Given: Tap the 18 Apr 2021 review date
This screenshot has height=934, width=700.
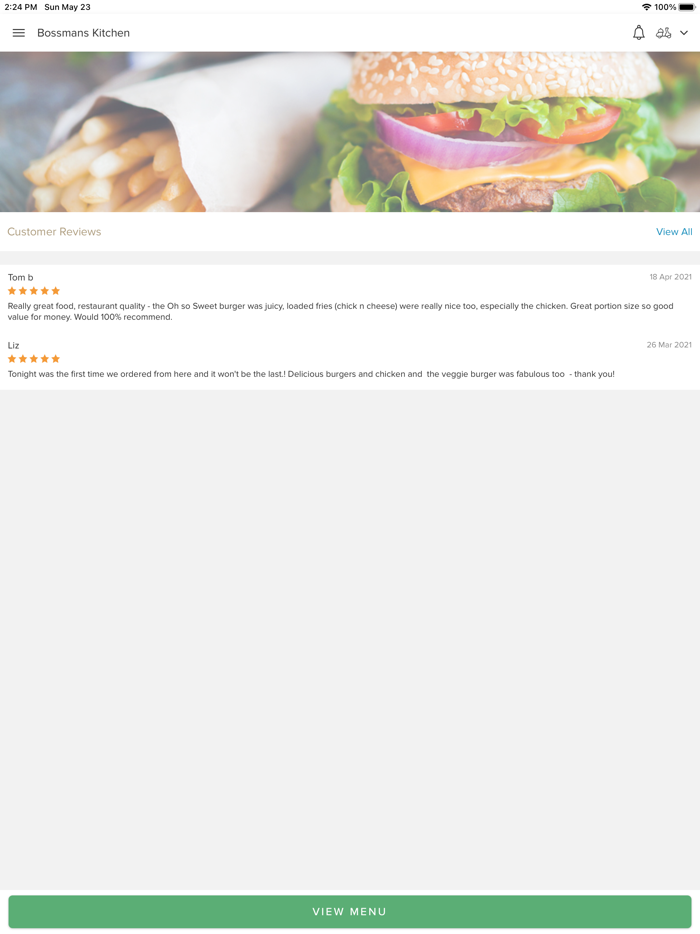Looking at the screenshot, I should 670,277.
